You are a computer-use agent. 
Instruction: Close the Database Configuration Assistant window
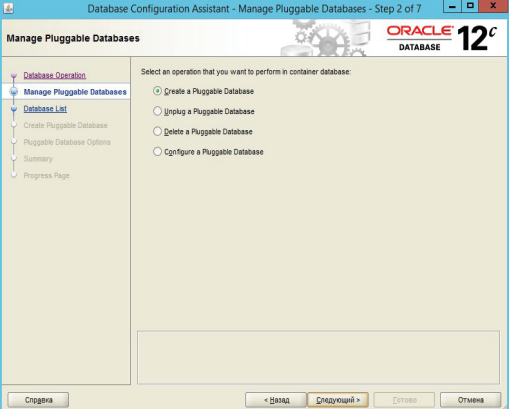pyautogui.click(x=493, y=6)
